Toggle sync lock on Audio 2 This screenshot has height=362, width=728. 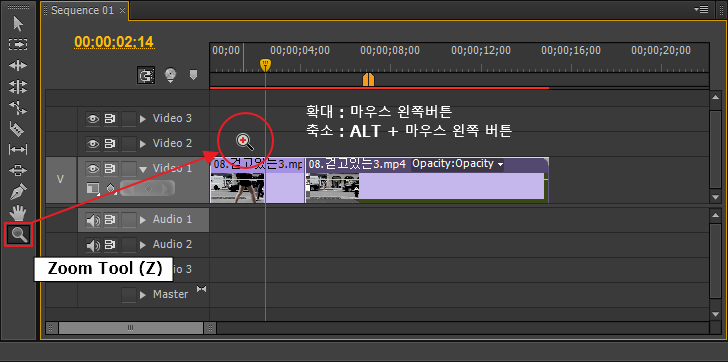coord(110,245)
